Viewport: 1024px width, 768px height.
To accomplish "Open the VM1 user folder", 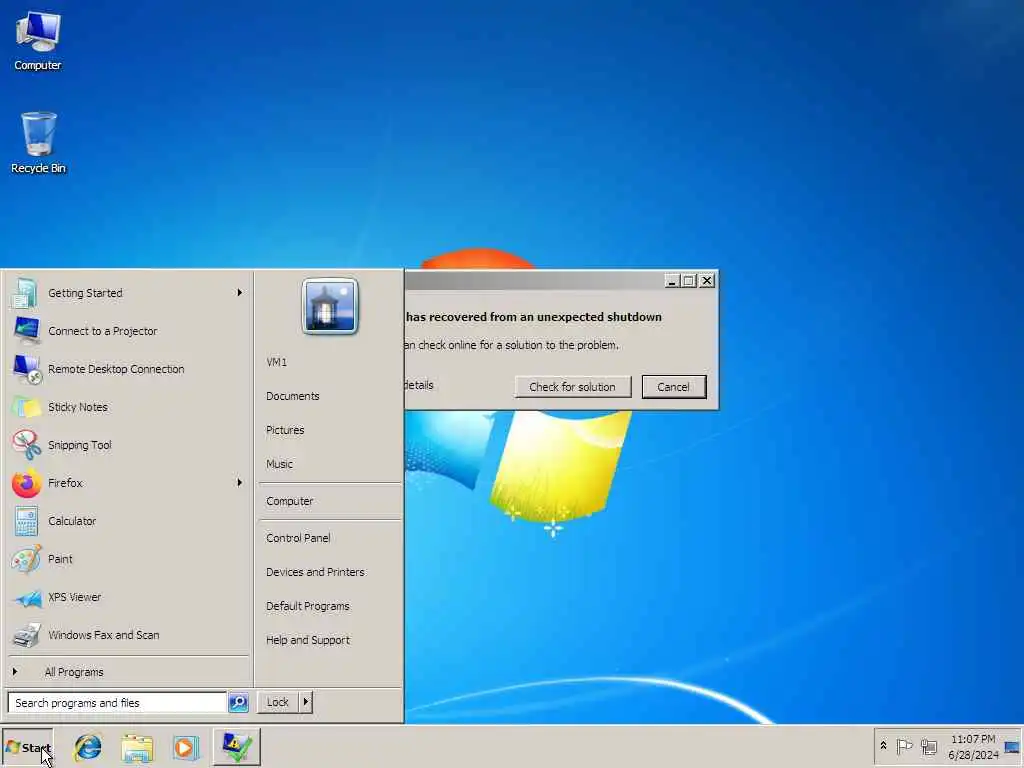I will [276, 362].
